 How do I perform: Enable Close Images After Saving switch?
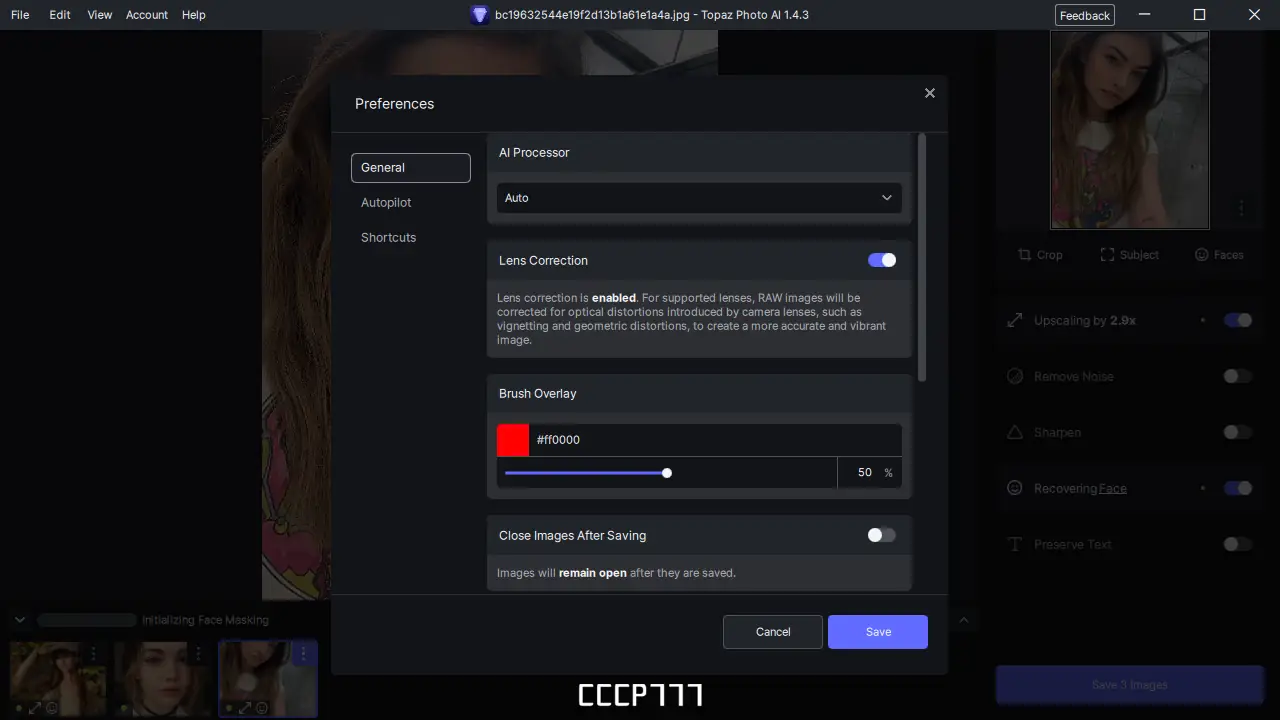click(x=882, y=535)
